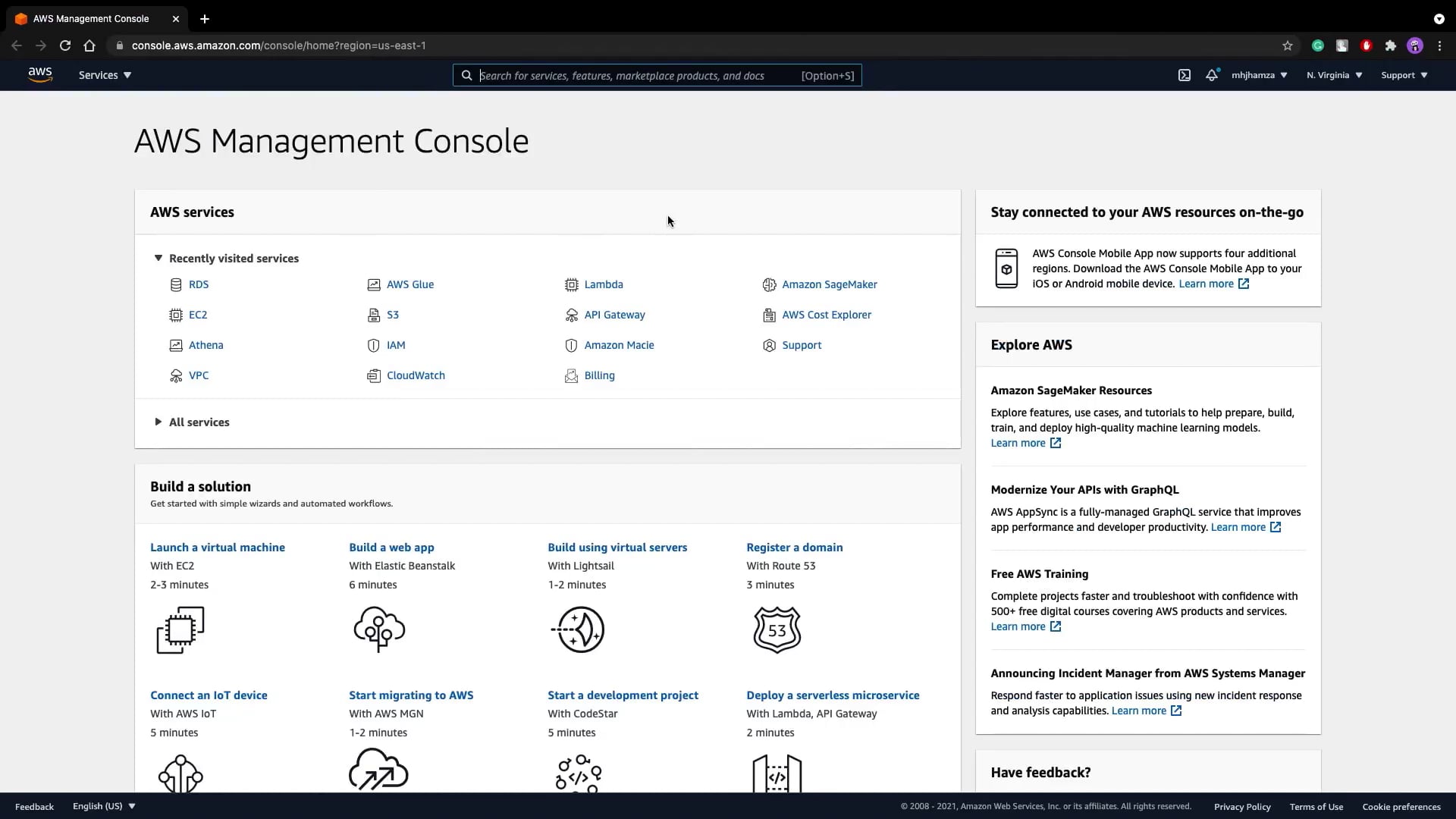Click the Athena chart icon
The height and width of the screenshot is (819, 1456).
(x=176, y=346)
